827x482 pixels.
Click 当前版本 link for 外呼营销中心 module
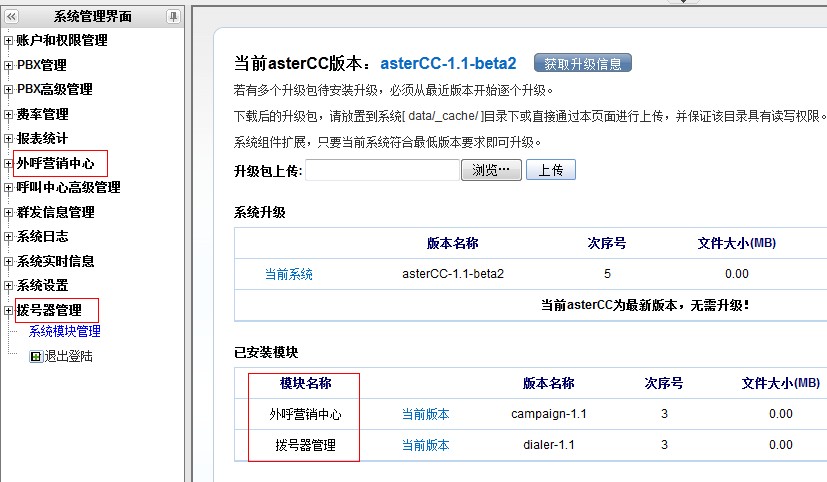[425, 414]
